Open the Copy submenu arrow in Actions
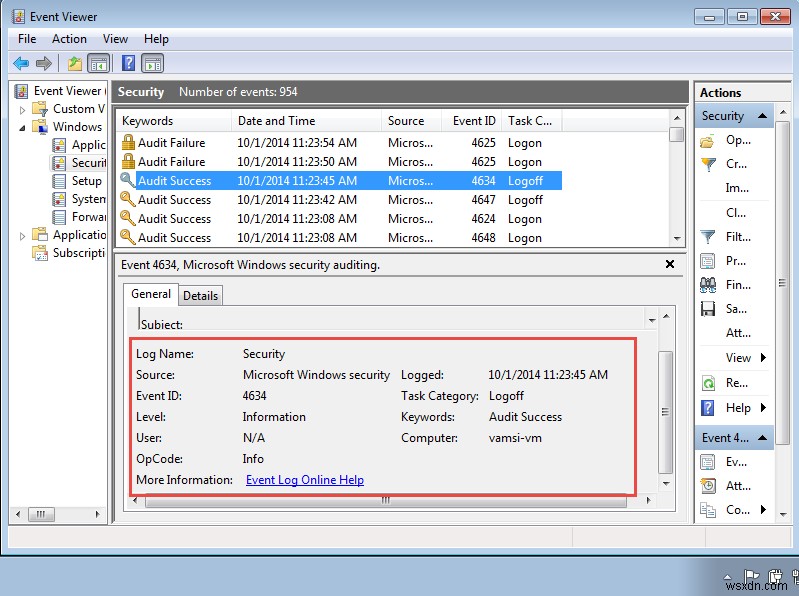799x596 pixels. click(x=763, y=509)
